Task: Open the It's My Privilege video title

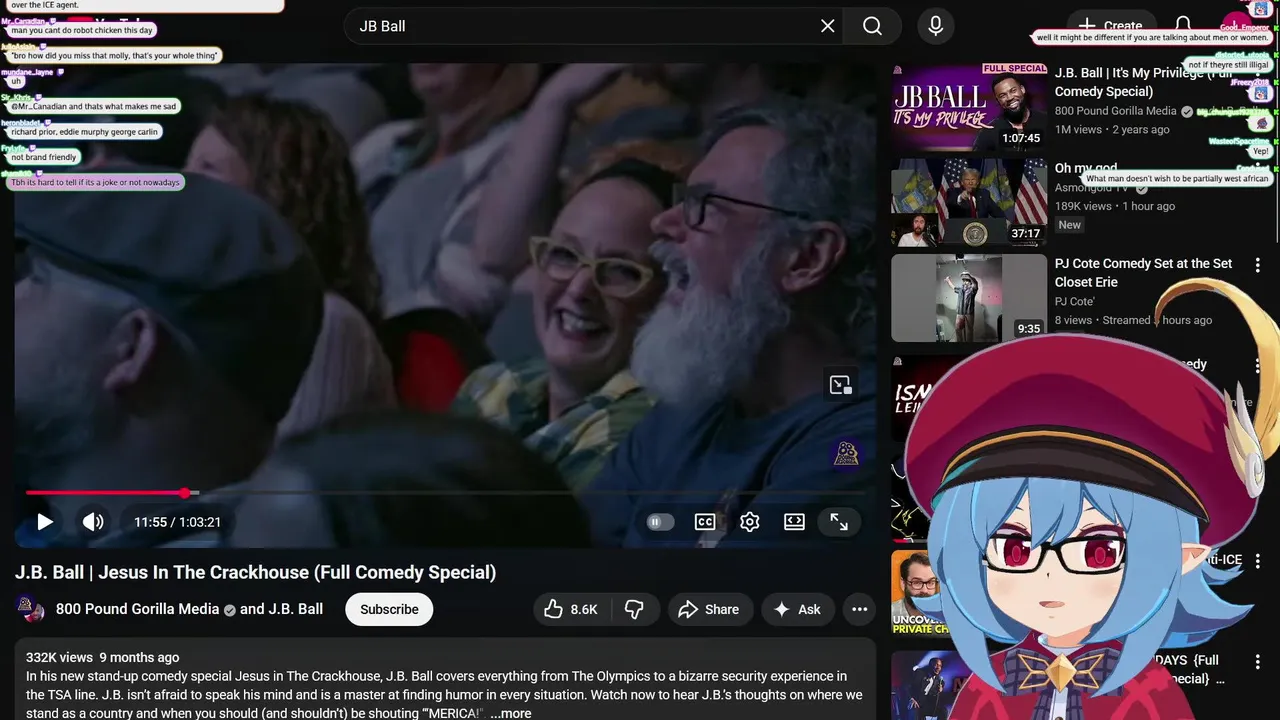Action: [1143, 82]
